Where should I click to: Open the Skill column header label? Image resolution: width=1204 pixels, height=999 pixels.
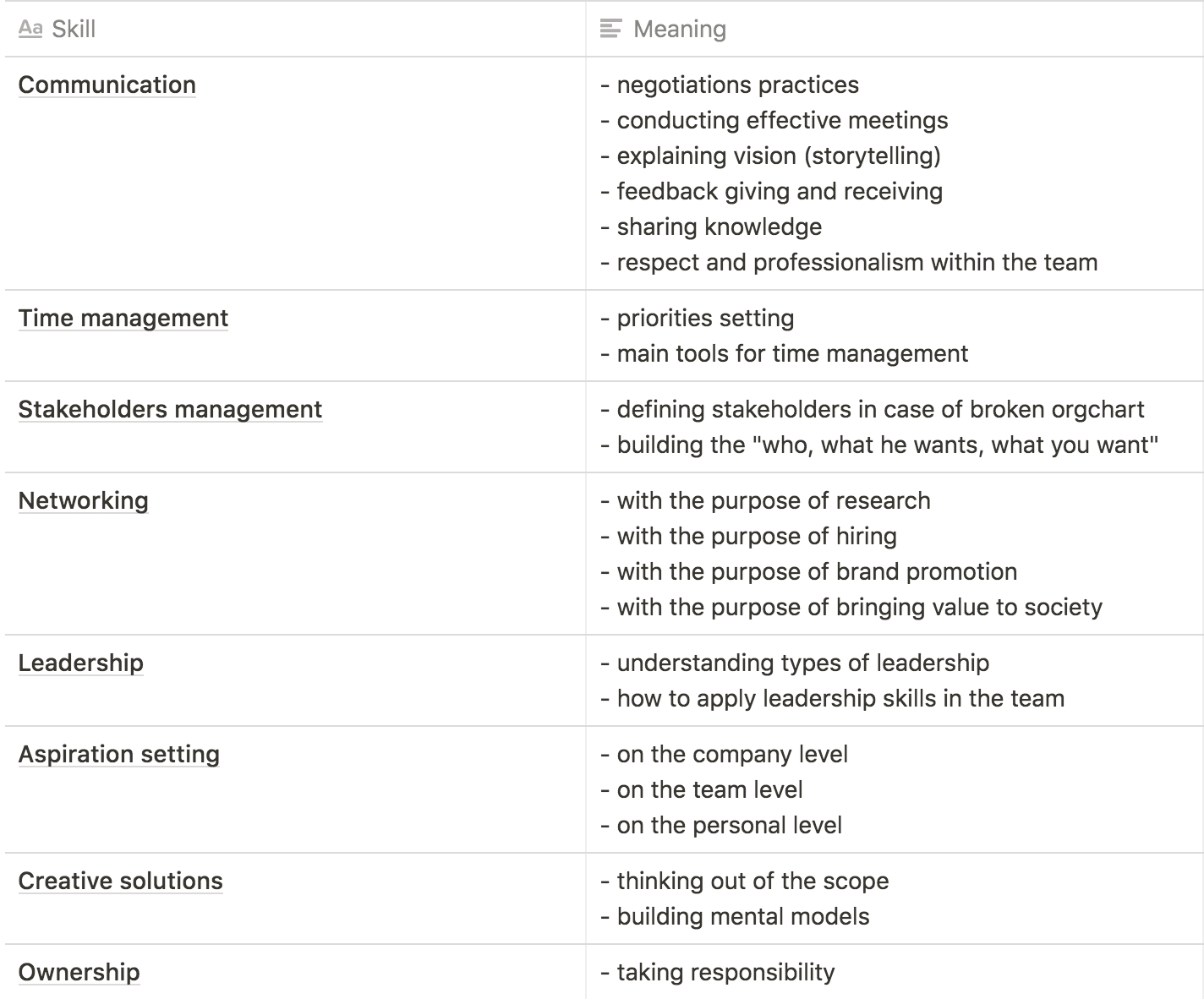[x=74, y=29]
